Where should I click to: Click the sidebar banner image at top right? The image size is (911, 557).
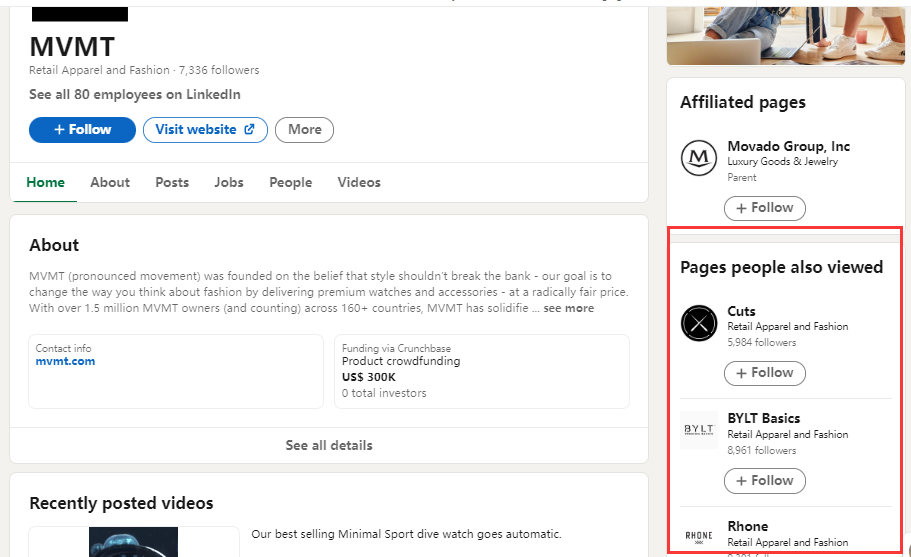(786, 36)
